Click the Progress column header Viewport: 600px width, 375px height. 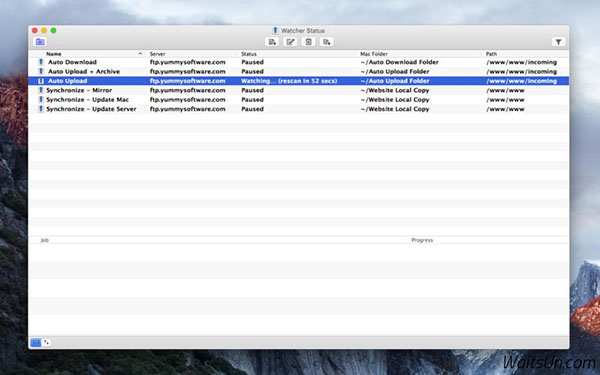[422, 240]
